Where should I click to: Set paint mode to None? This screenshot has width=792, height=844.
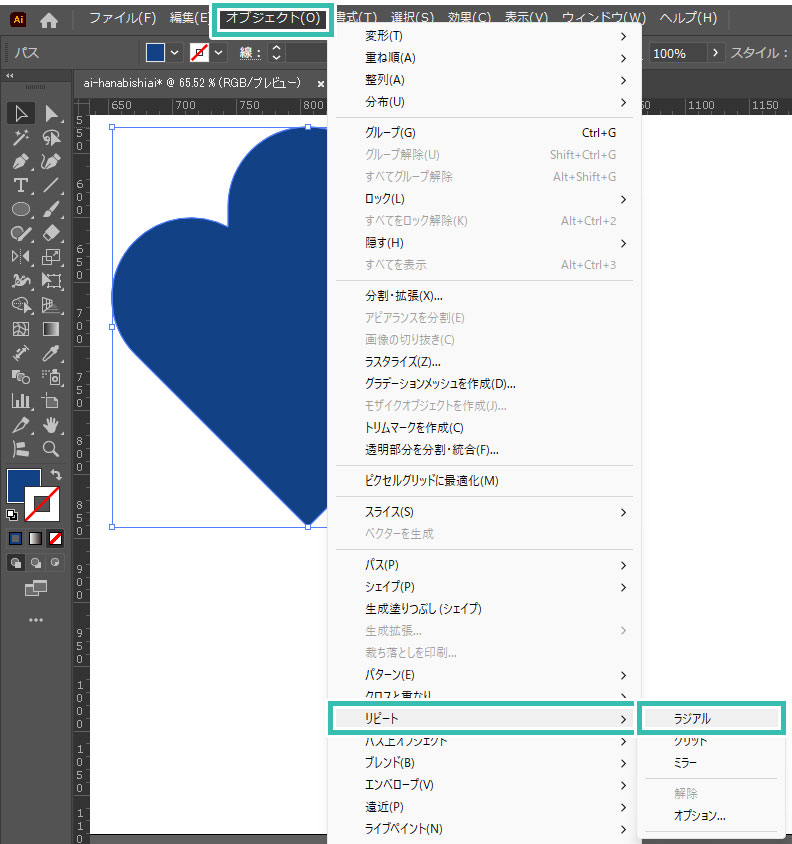pos(56,538)
